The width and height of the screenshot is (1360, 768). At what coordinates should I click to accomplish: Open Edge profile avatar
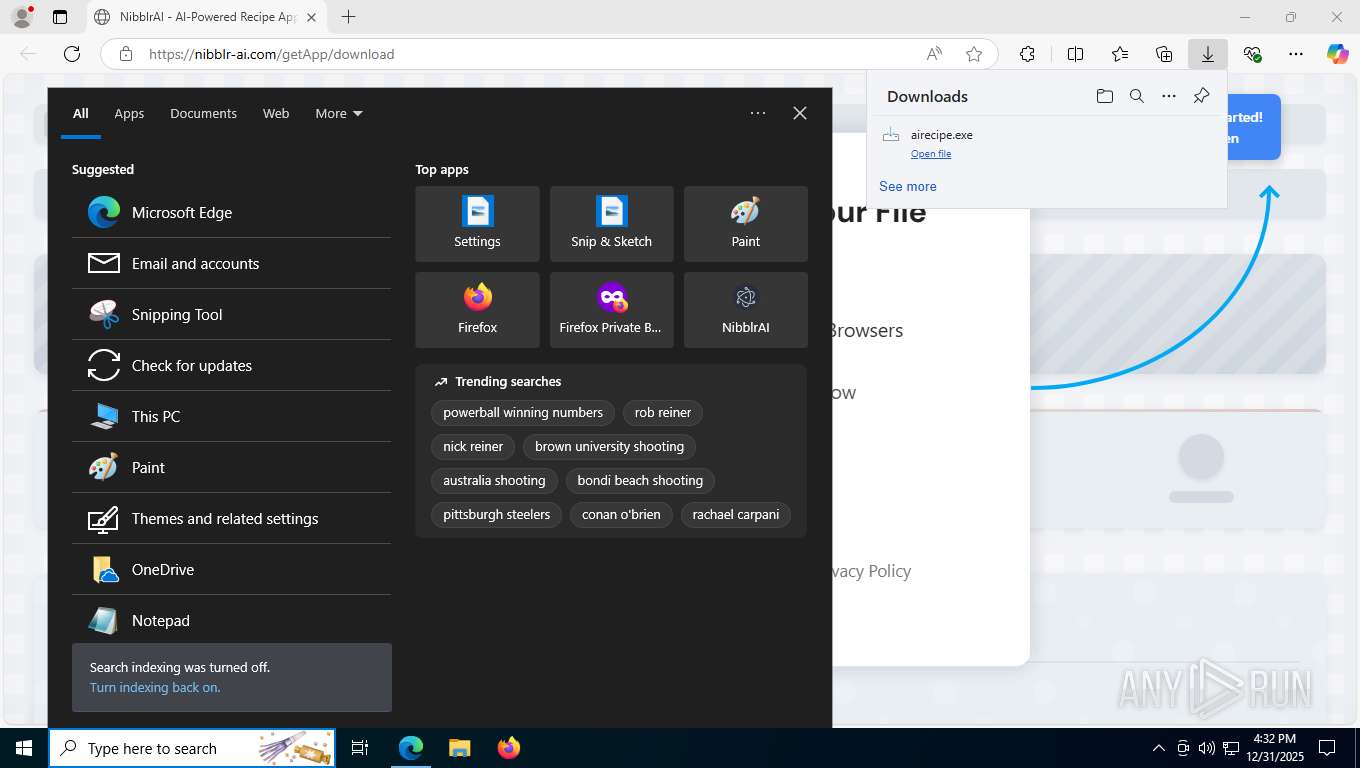(22, 17)
